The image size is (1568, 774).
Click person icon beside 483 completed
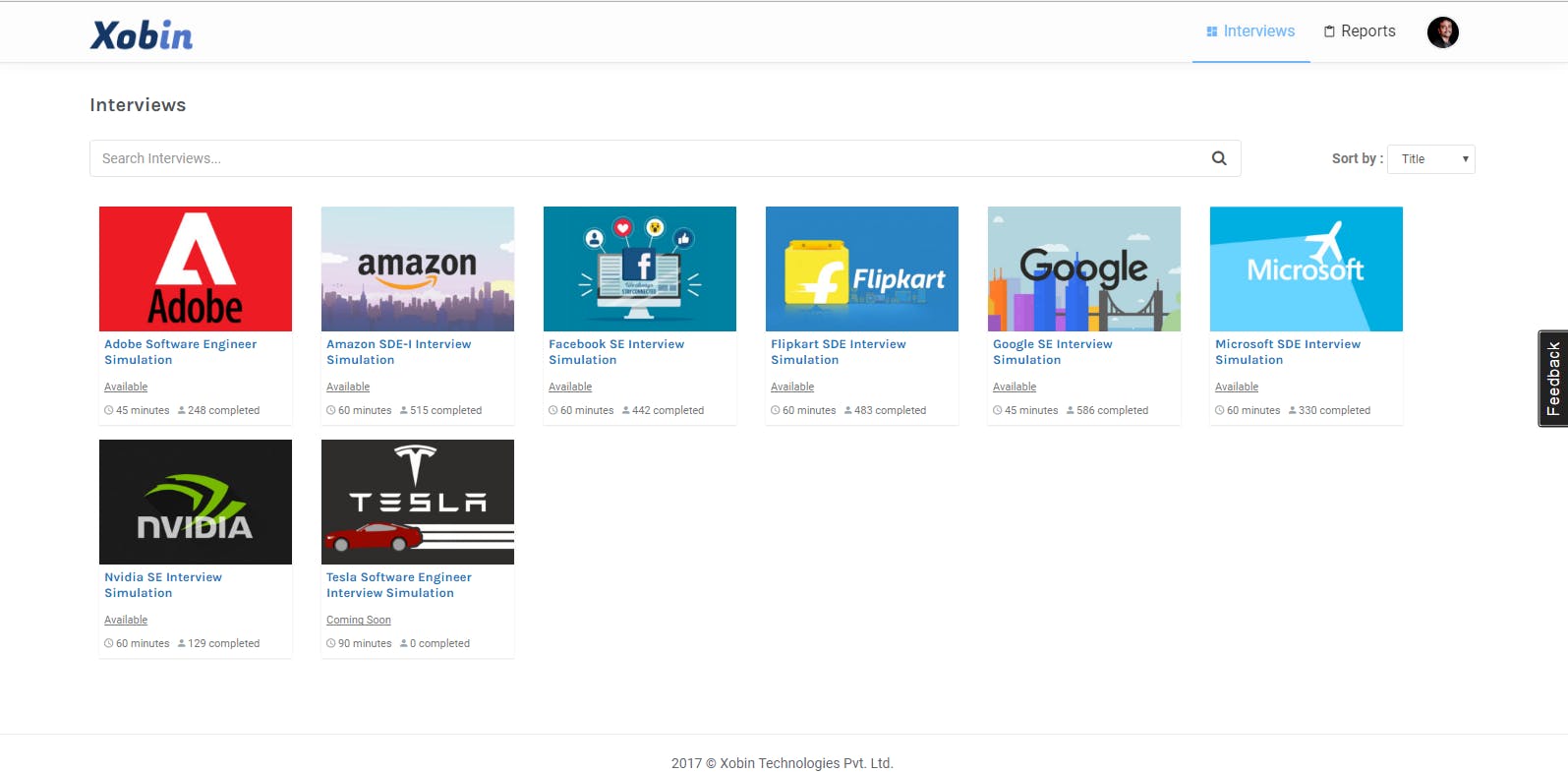coord(848,410)
